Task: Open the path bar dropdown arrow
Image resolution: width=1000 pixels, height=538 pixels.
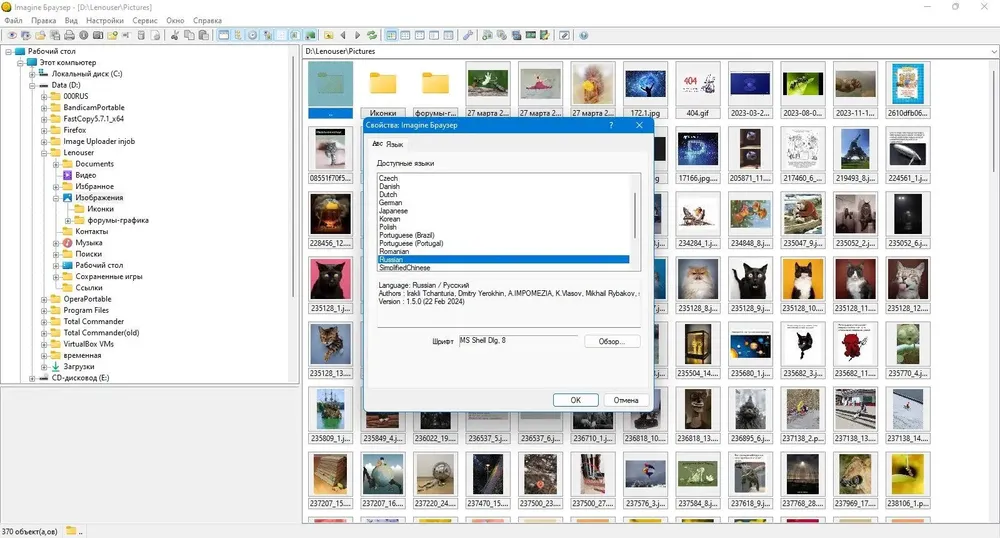Action: pos(994,51)
